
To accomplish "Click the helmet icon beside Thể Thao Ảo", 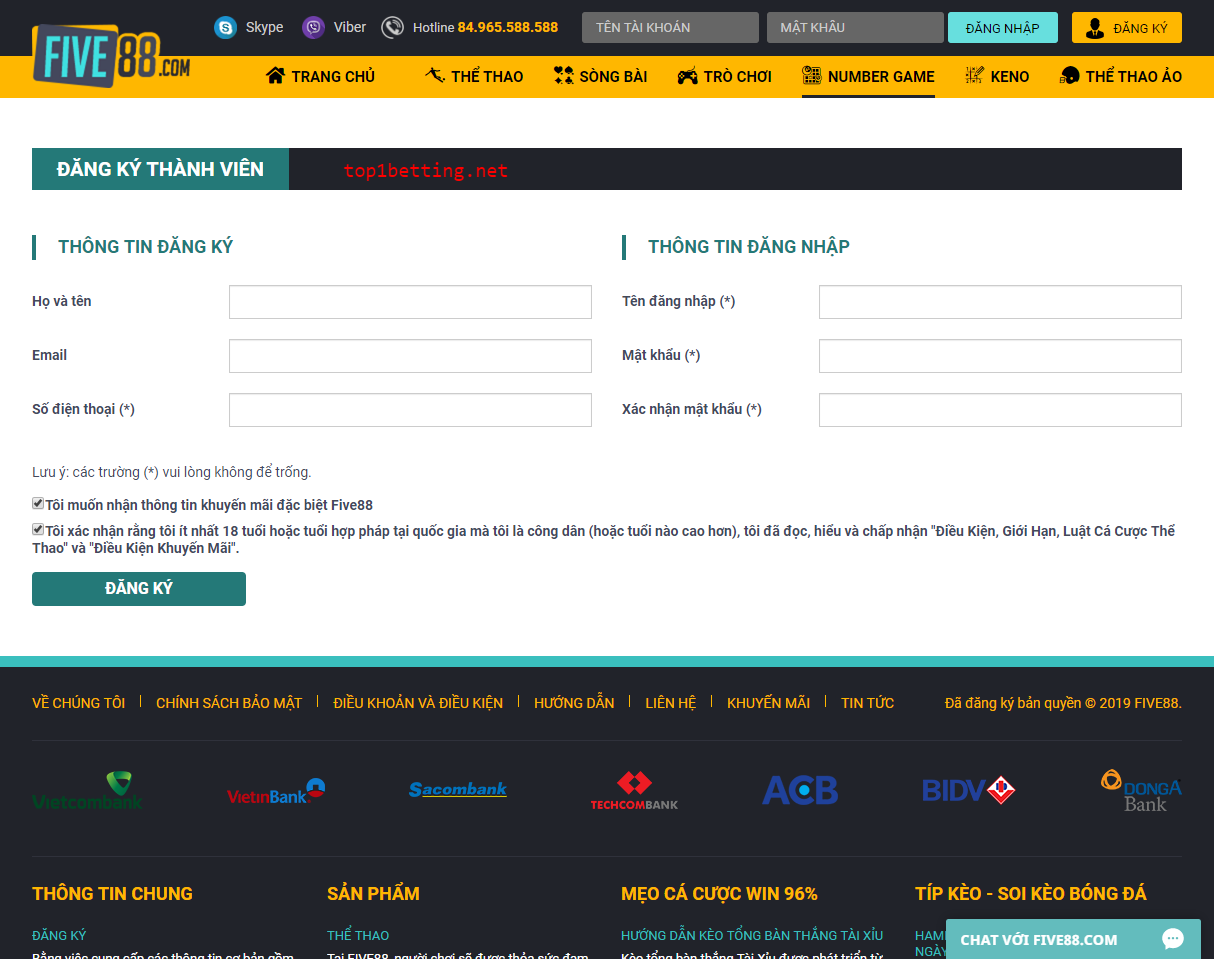I will [x=1070, y=76].
